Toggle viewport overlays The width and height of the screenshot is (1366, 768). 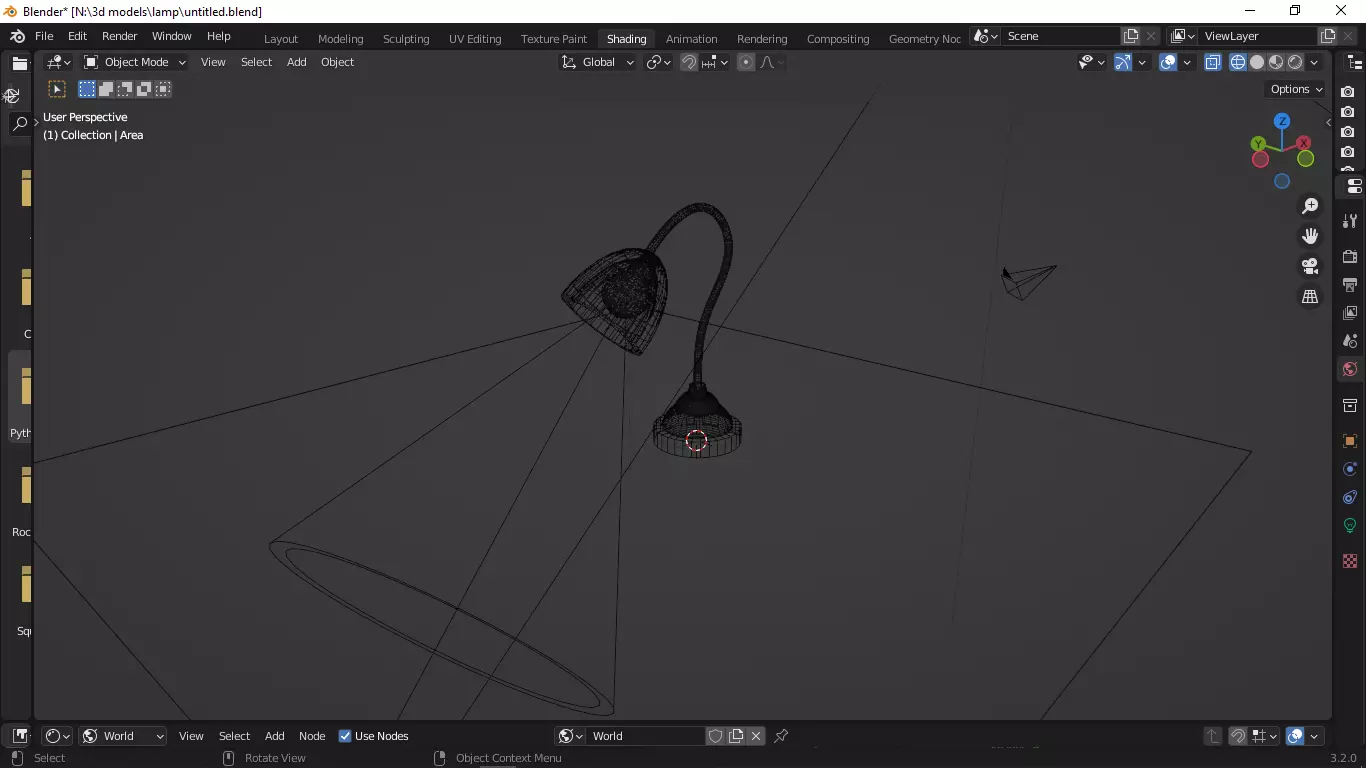point(1168,62)
